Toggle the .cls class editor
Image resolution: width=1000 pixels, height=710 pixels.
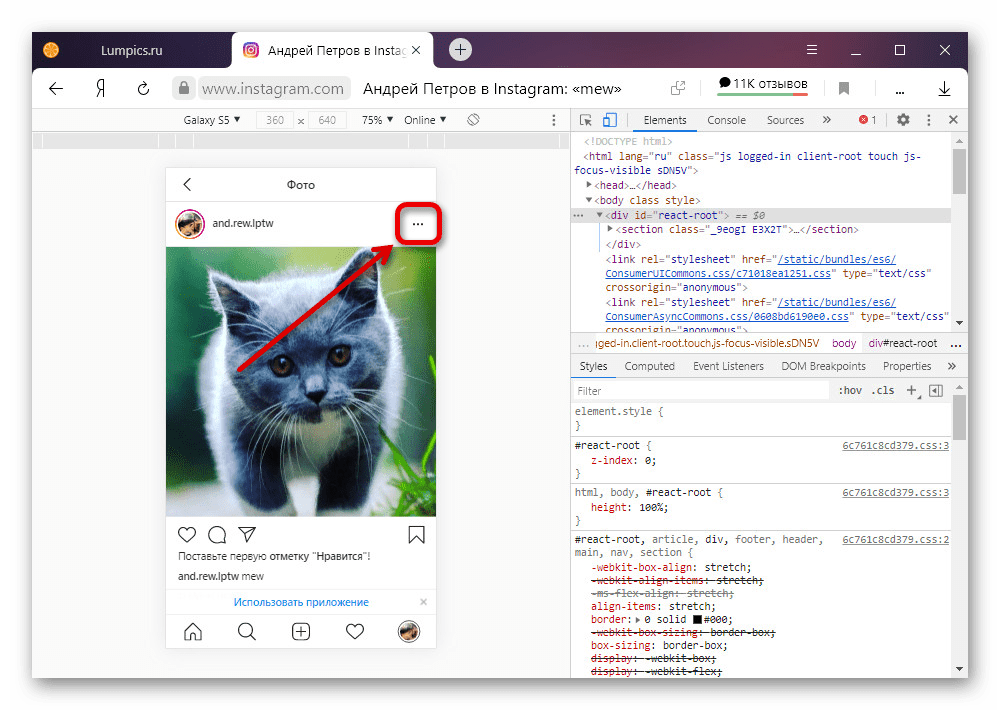click(x=883, y=390)
